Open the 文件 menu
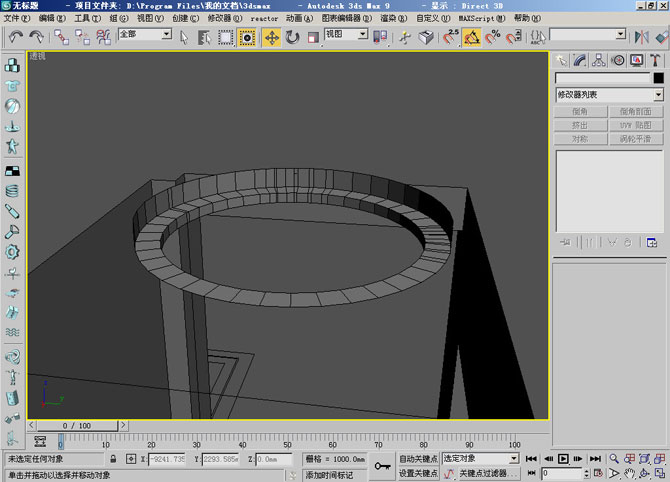Screen dimensions: 670x482 [x=17, y=18]
